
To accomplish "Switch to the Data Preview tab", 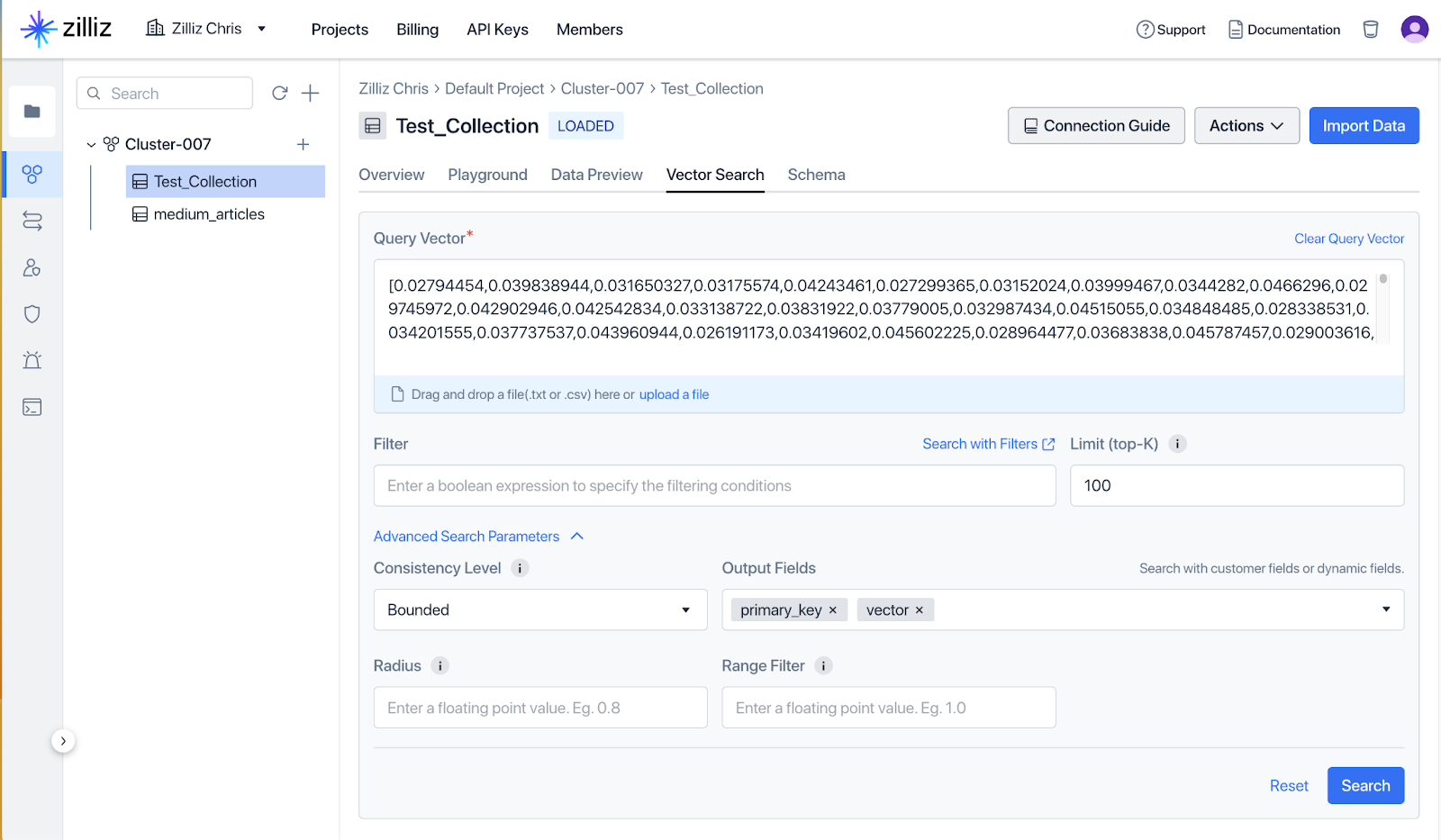I will tap(596, 175).
